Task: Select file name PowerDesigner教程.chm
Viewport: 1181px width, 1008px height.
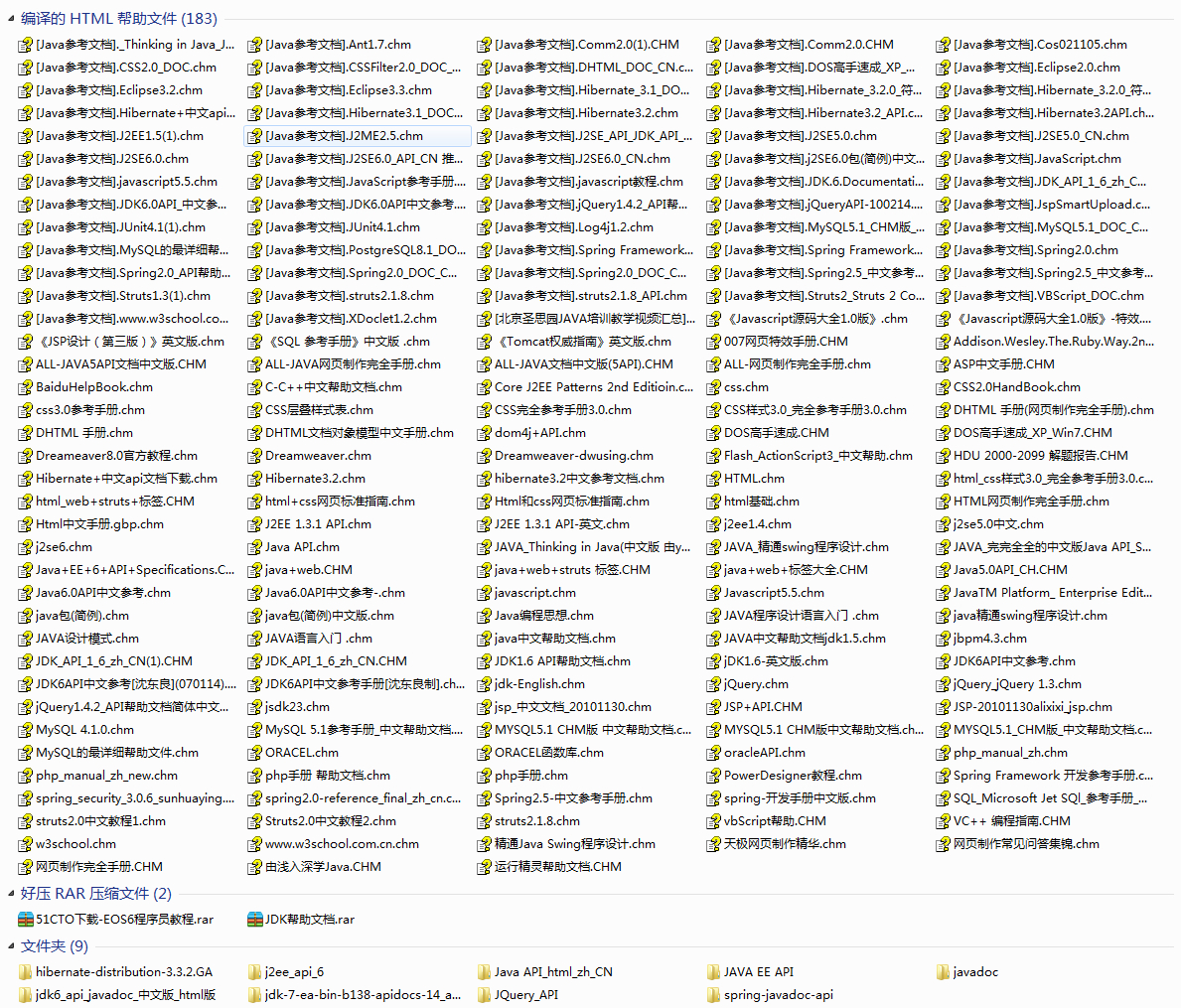Action: [793, 776]
